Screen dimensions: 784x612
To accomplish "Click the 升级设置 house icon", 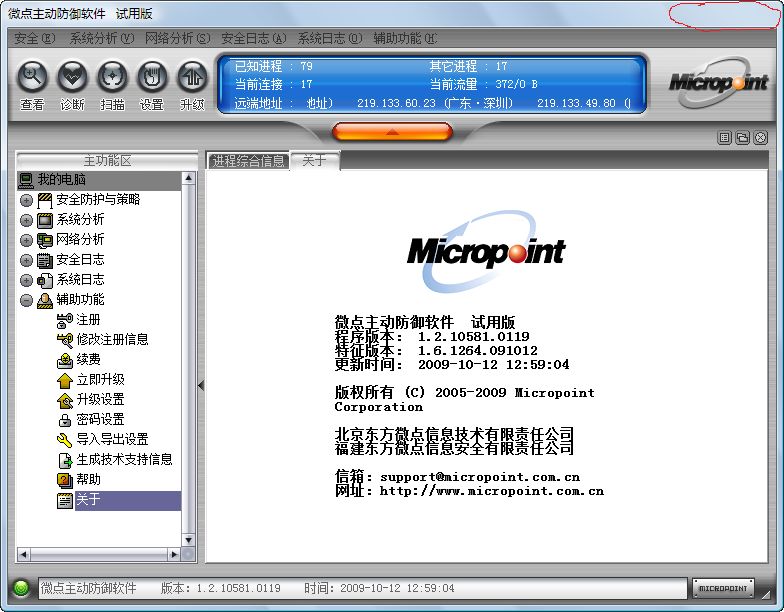I will click(64, 400).
